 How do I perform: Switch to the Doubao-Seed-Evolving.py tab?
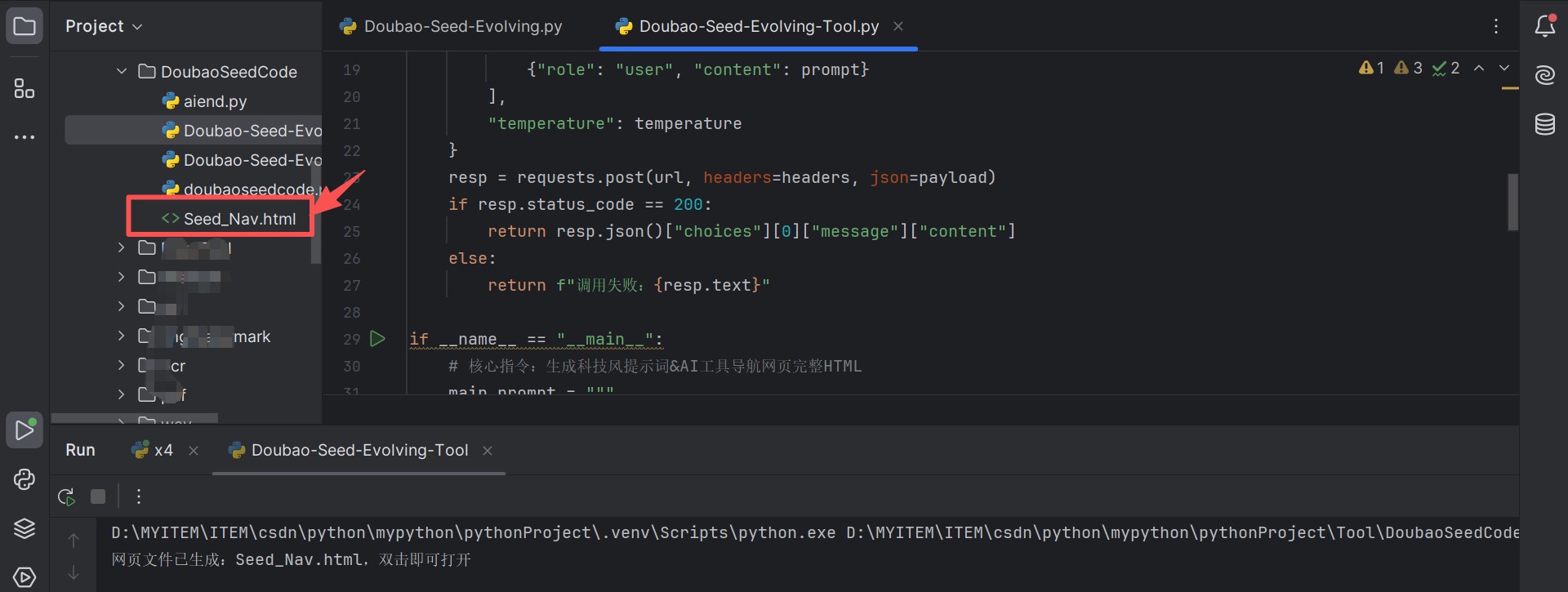pyautogui.click(x=452, y=26)
